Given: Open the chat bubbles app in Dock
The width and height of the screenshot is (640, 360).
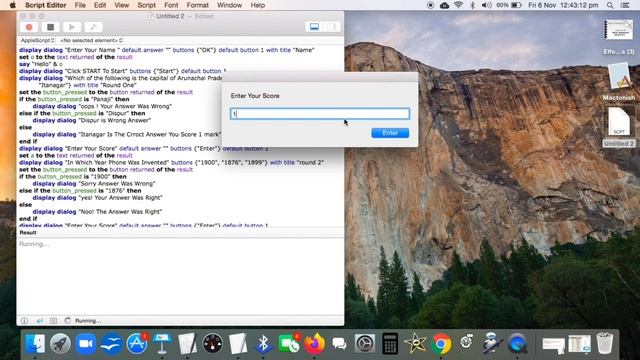Looking at the screenshot, I should pyautogui.click(x=339, y=343).
